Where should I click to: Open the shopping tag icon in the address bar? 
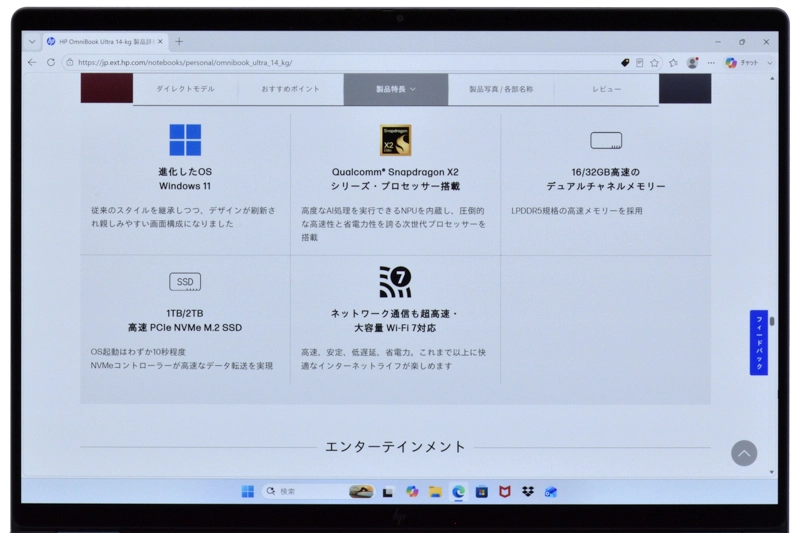[x=625, y=62]
